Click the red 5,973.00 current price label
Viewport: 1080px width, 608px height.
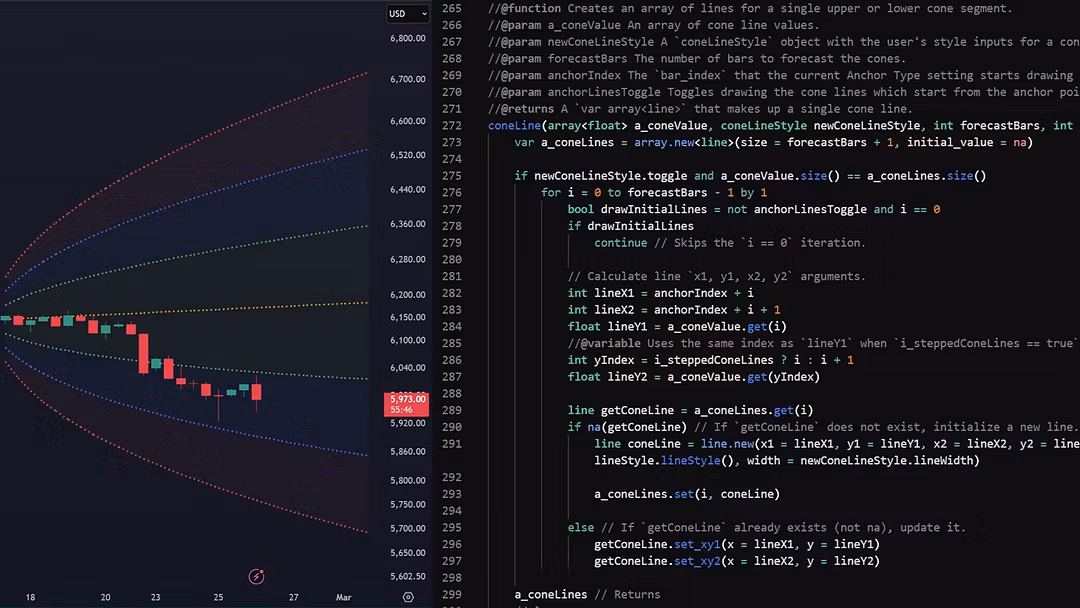(x=407, y=399)
